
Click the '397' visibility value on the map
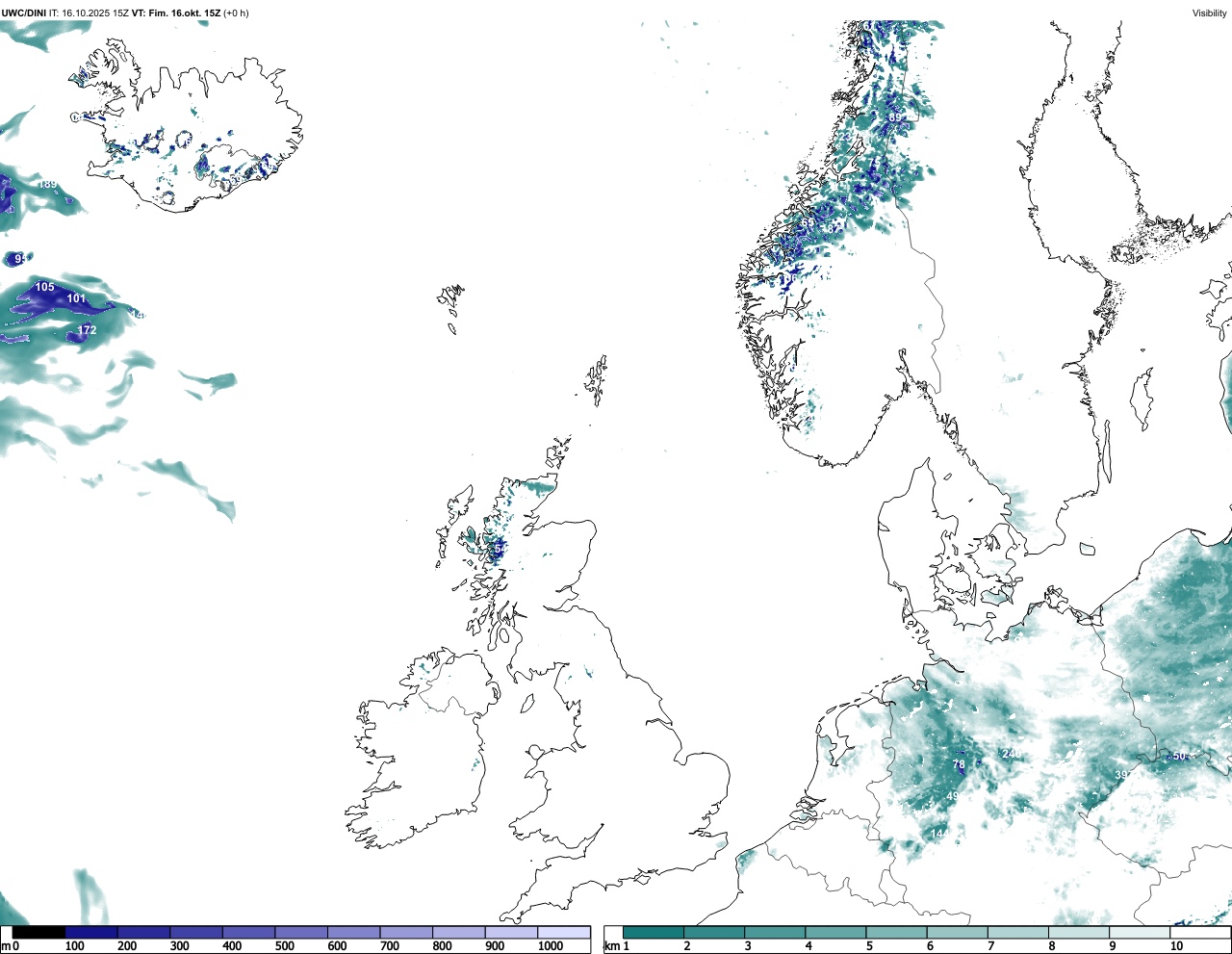(x=1124, y=775)
